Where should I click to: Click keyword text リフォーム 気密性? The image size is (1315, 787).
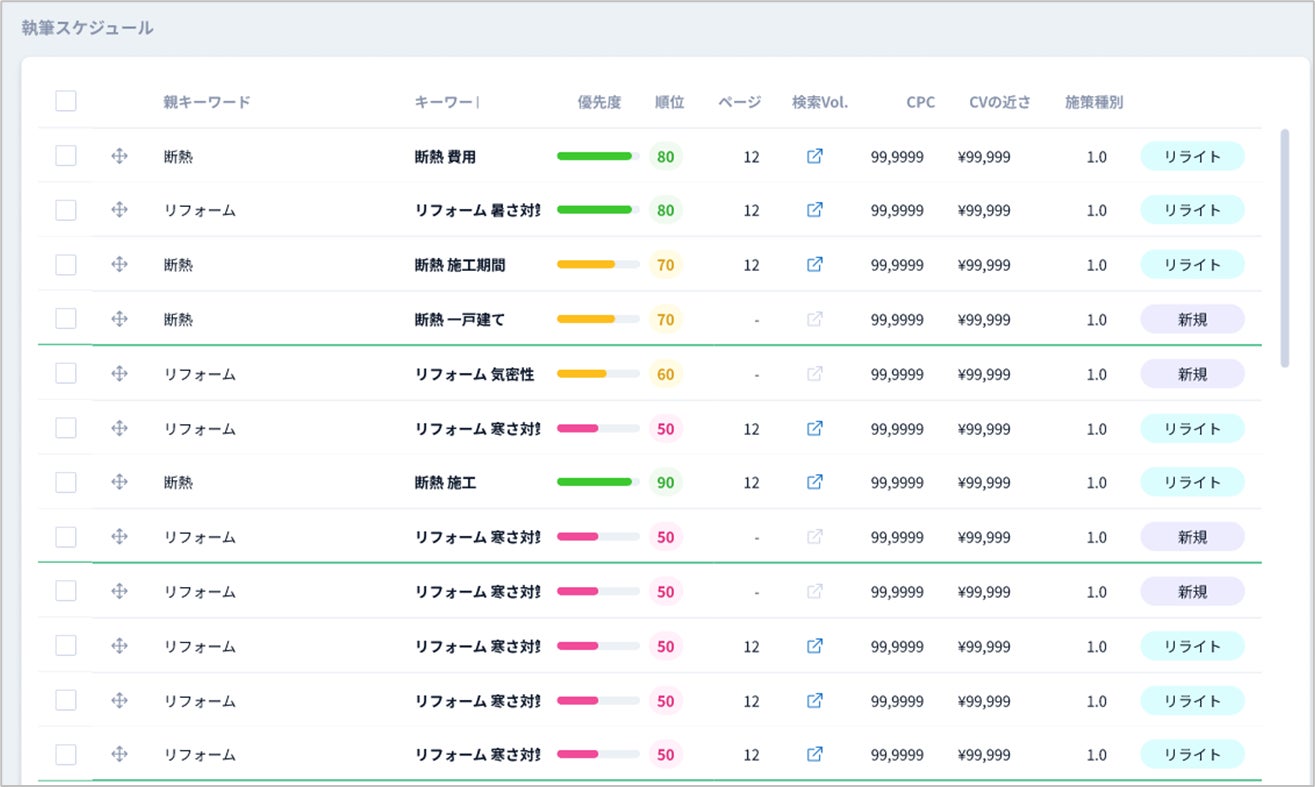(474, 374)
